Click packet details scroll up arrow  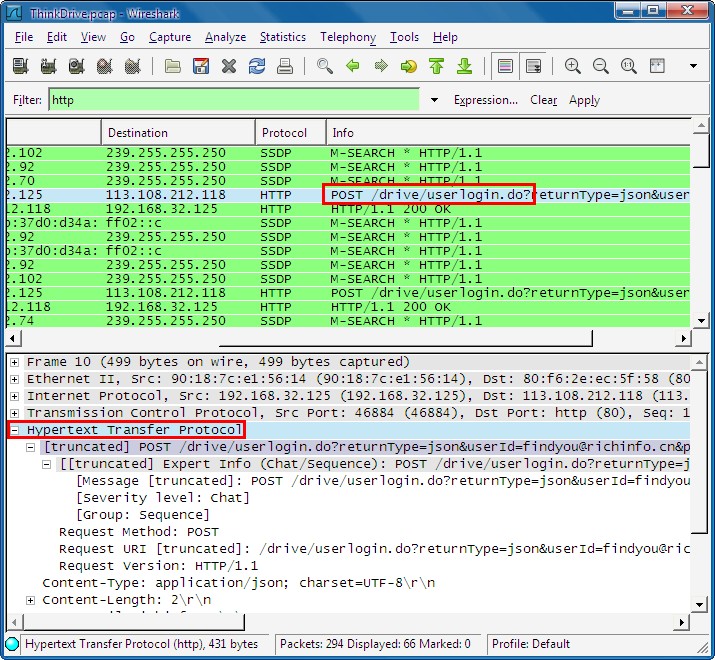[x=699, y=363]
